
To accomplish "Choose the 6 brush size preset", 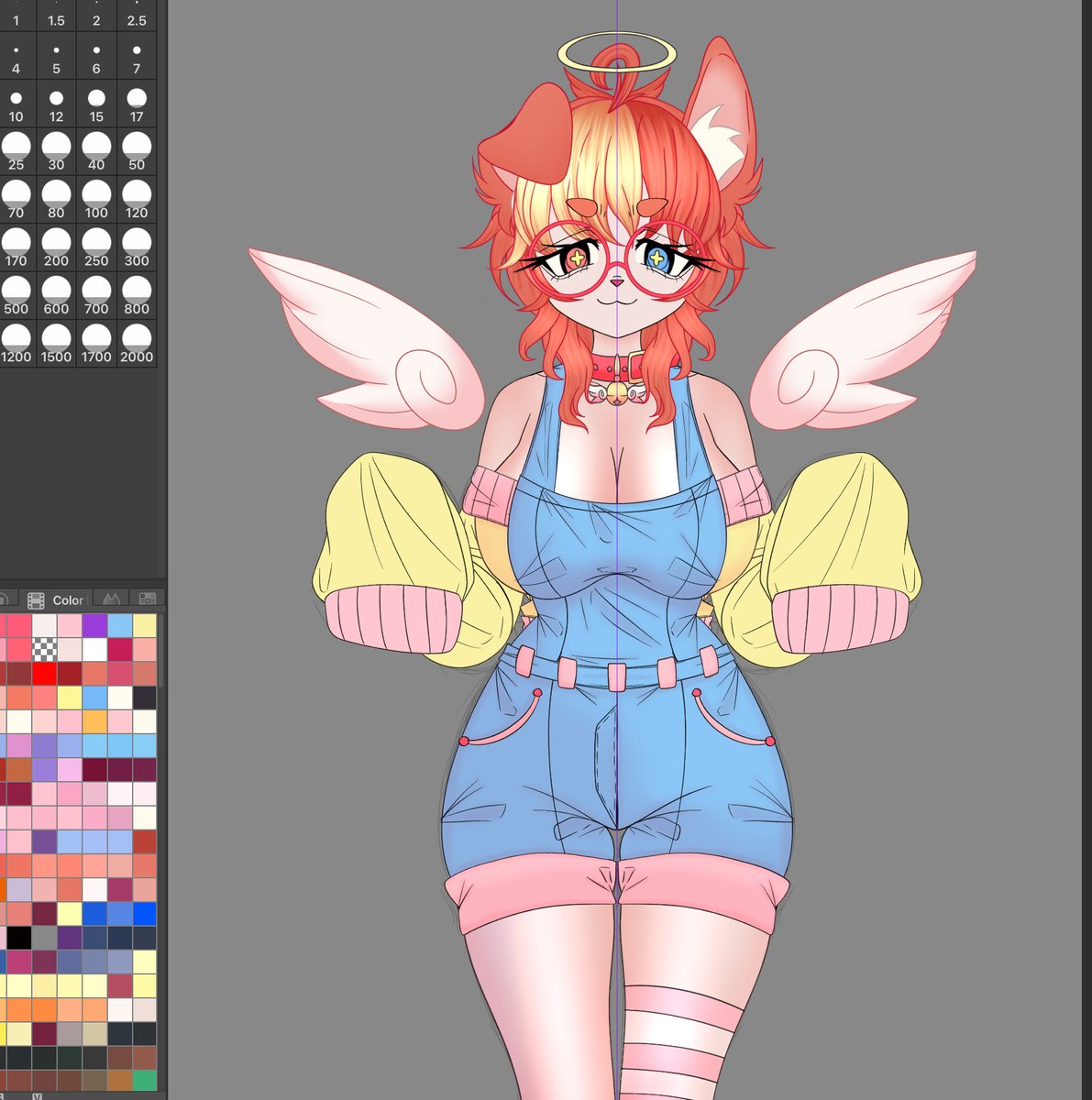I will [x=96, y=54].
